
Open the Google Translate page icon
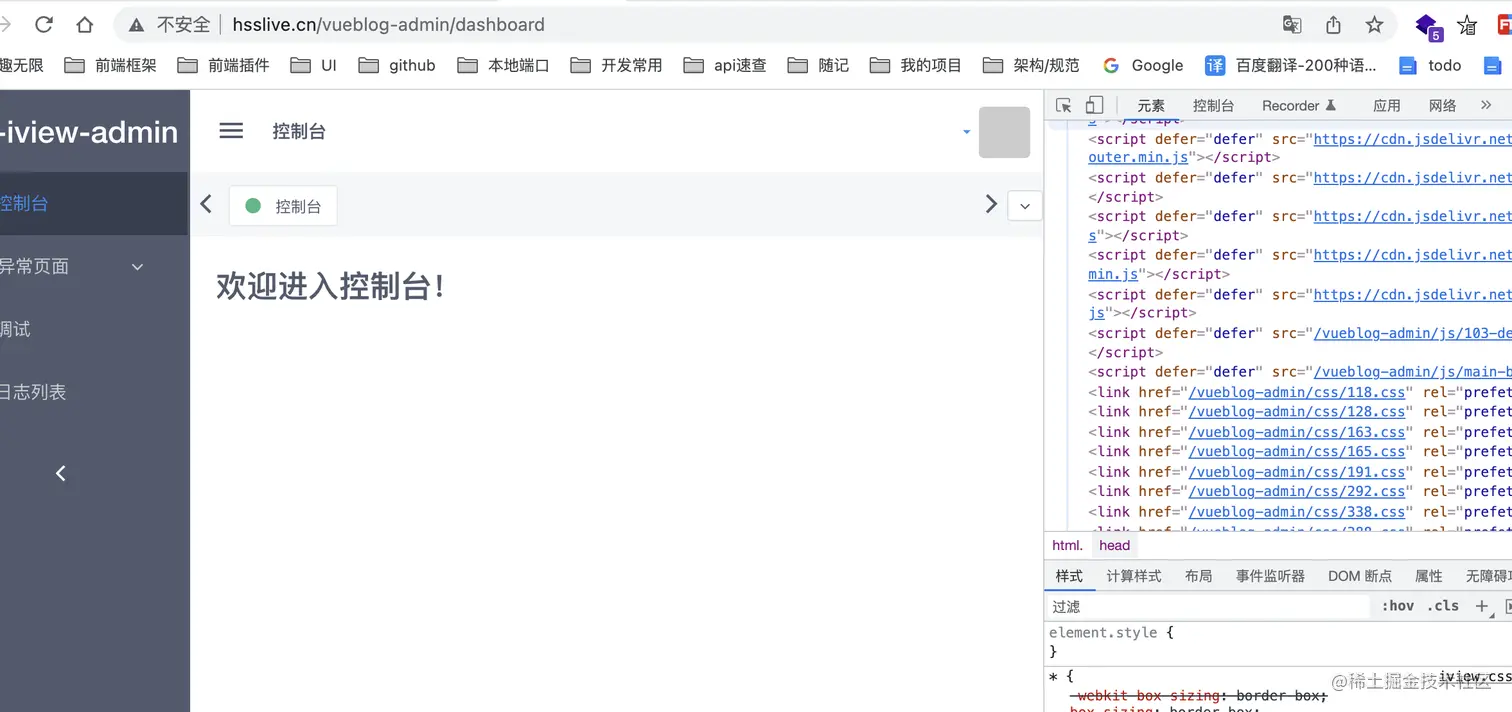pos(1292,24)
